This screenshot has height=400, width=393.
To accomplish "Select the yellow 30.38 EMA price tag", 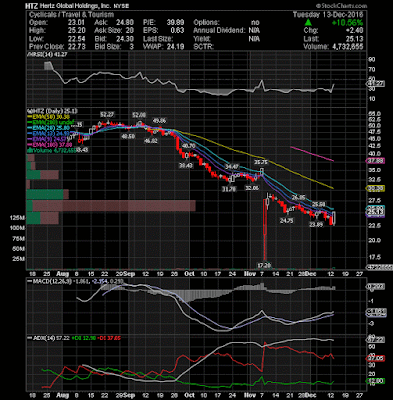I will coord(375,189).
